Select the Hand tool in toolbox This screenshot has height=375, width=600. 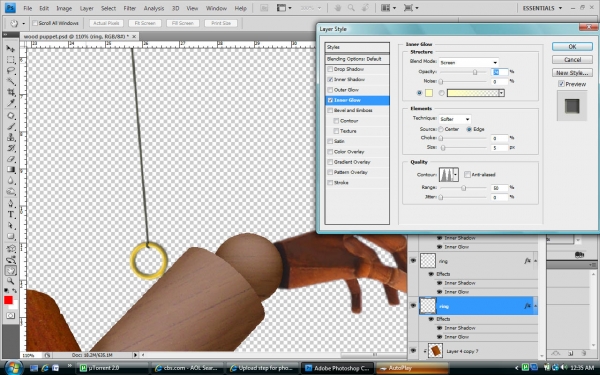[10, 271]
